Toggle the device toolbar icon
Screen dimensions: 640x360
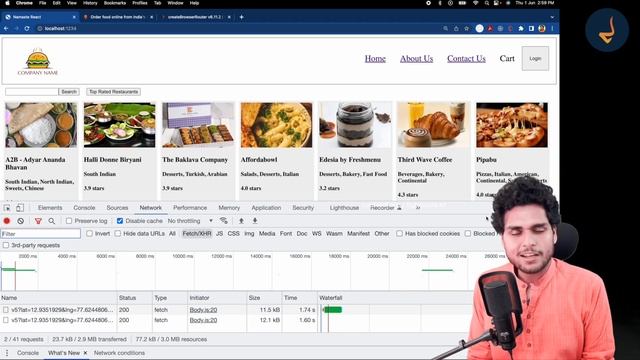pyautogui.click(x=20, y=208)
